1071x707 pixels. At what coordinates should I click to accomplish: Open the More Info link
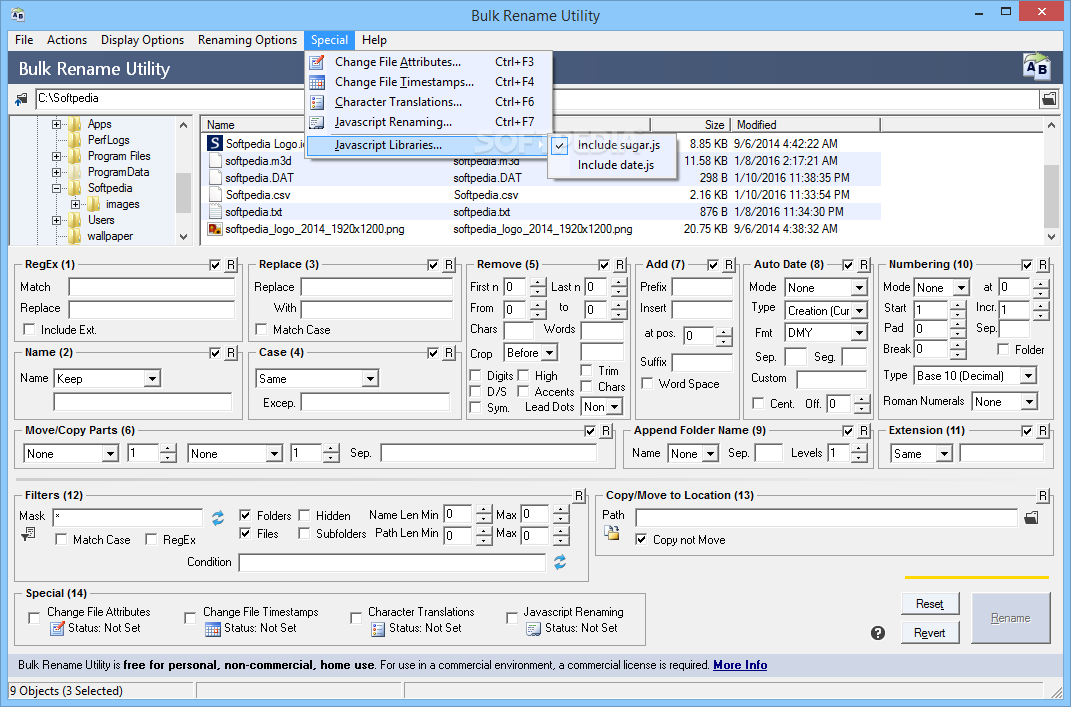[x=740, y=665]
